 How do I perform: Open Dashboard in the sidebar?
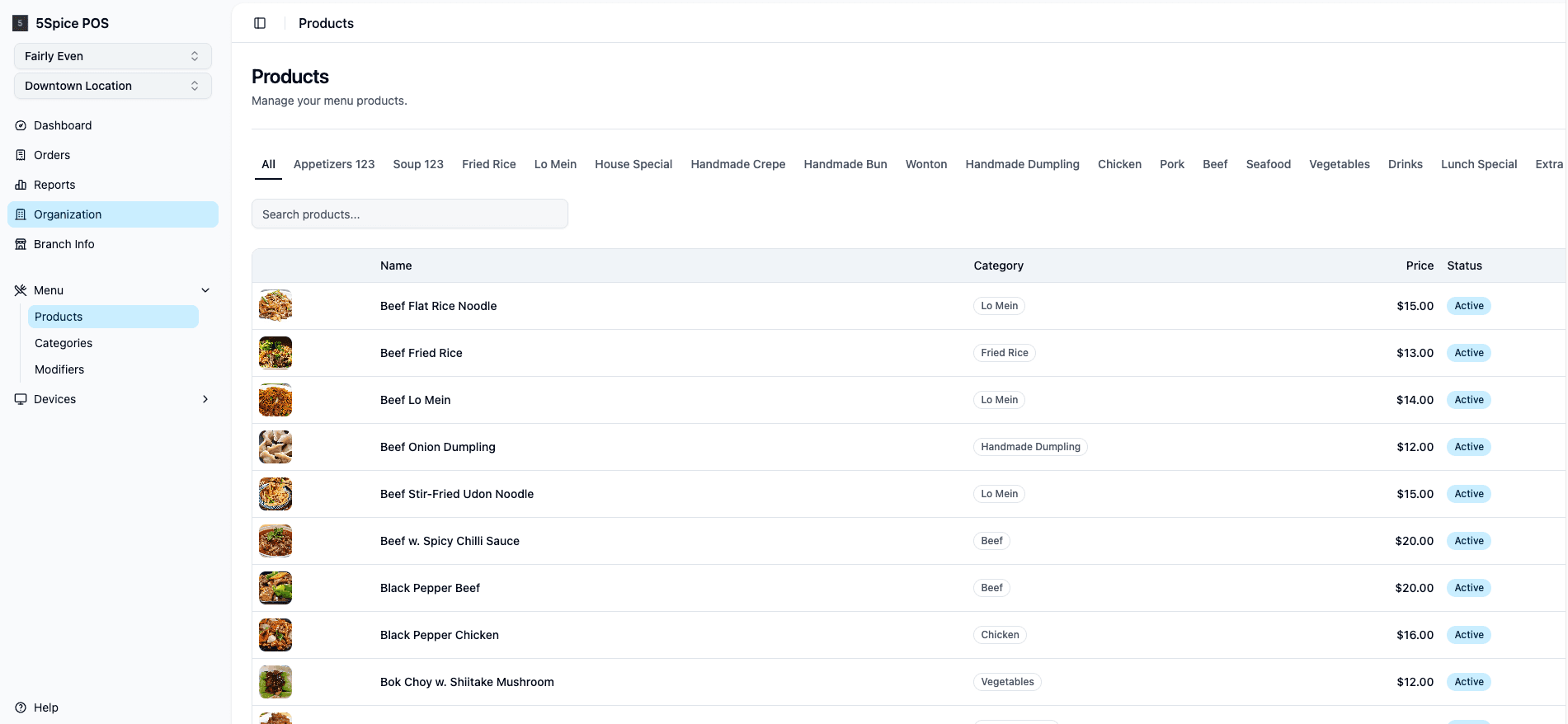113,125
